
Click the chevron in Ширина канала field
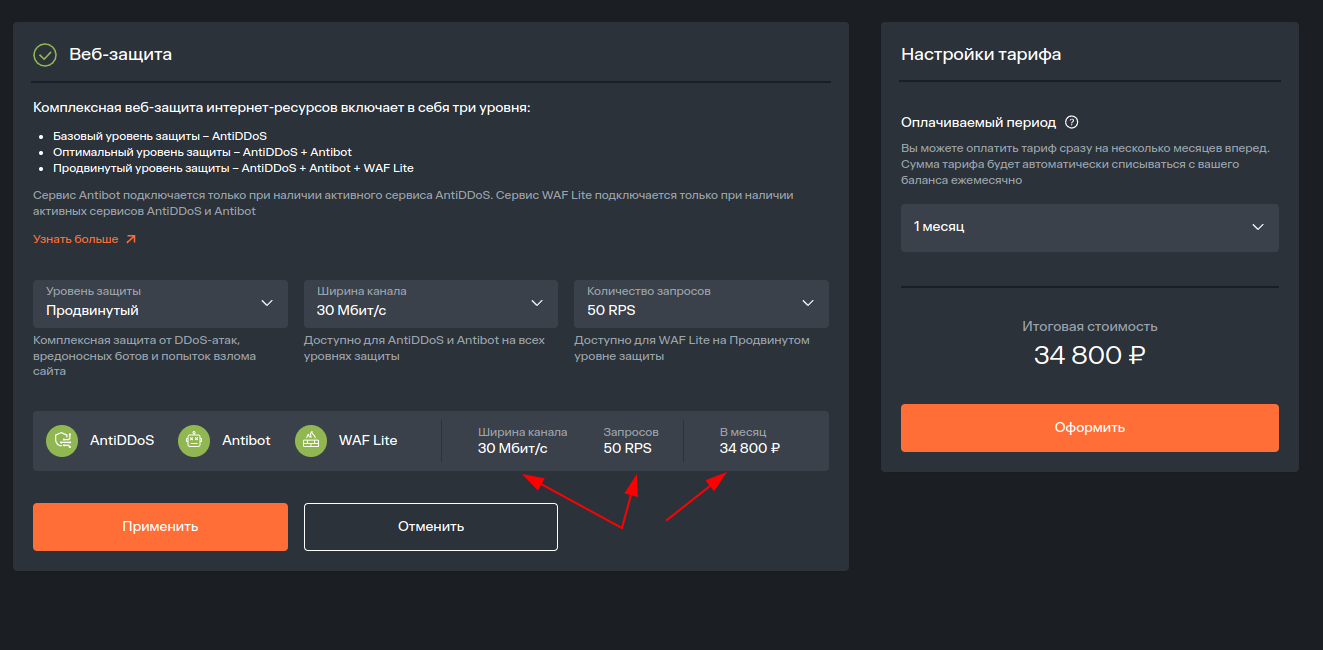click(537, 303)
